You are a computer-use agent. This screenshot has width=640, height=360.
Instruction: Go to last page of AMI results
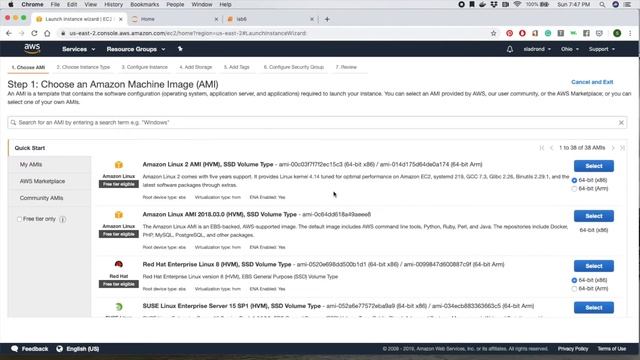tap(622, 148)
